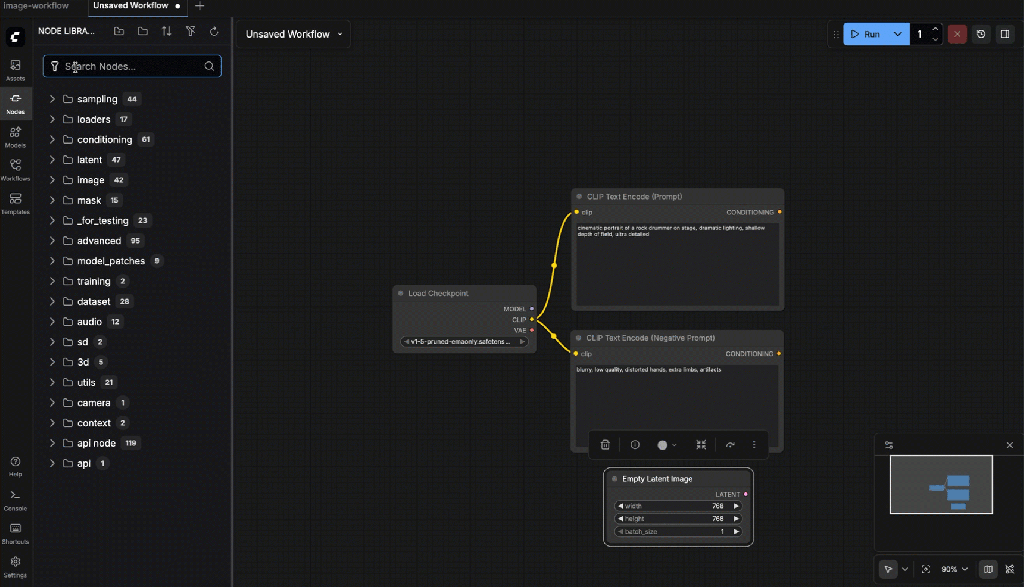Switch to the image-workflow tab
The image size is (1024, 587).
pos(35,5)
